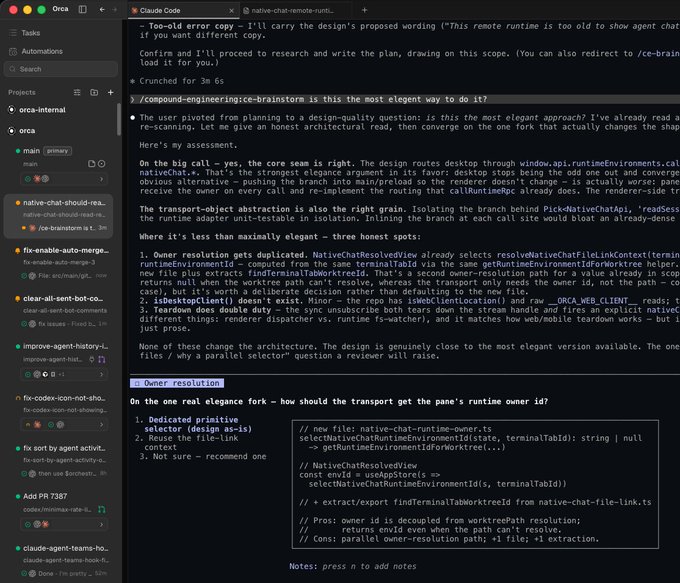Click the primary badge beside main
The height and width of the screenshot is (583, 680).
pos(57,151)
